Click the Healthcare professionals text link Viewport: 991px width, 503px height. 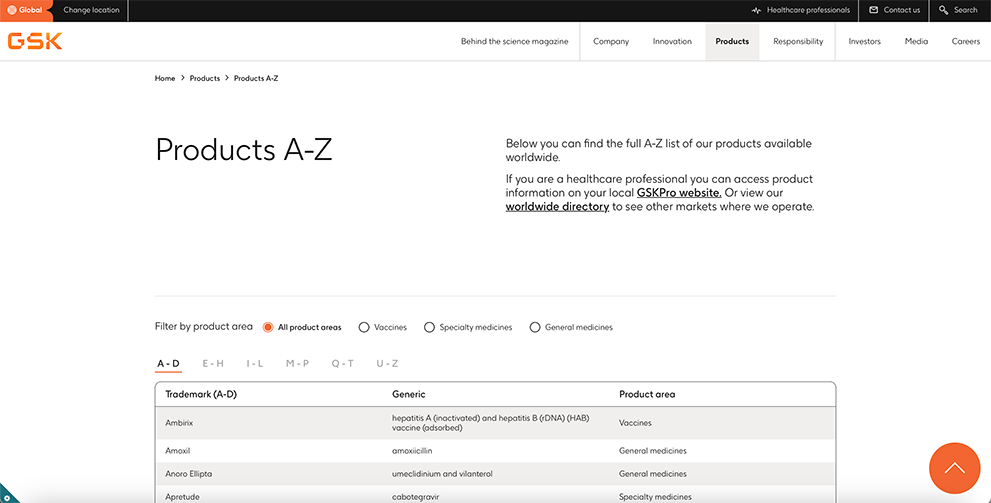click(x=808, y=10)
